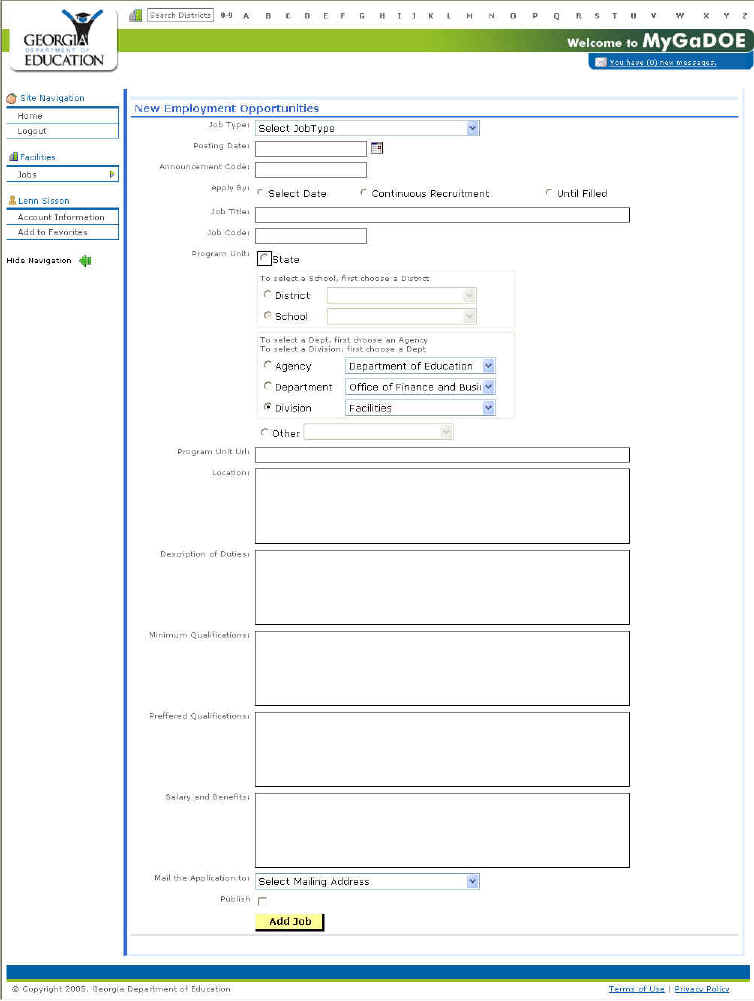Click the Georgia Department of Education logo
This screenshot has height=1001, width=754.
pos(63,40)
